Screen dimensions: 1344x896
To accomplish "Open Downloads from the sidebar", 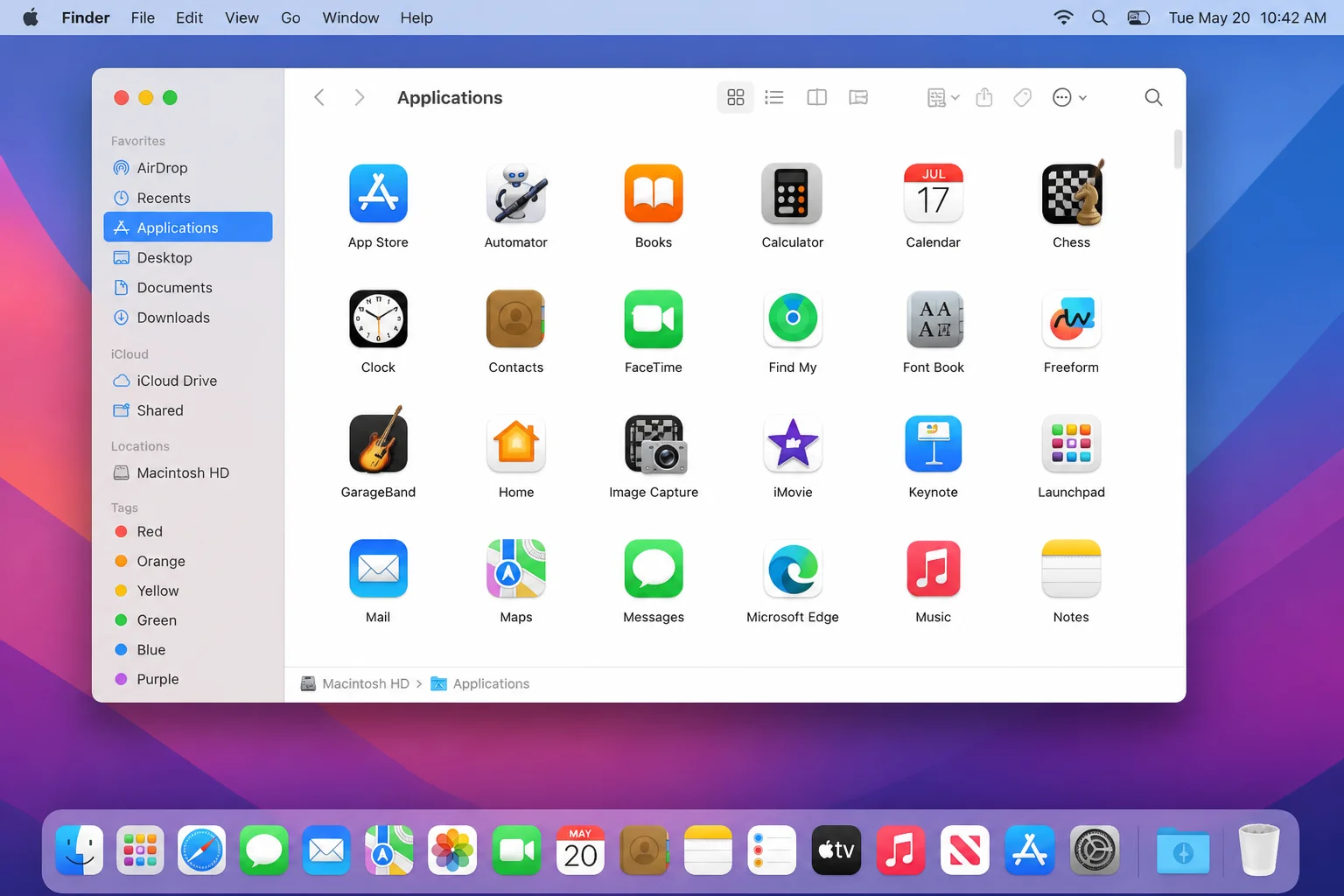I will tap(188, 318).
